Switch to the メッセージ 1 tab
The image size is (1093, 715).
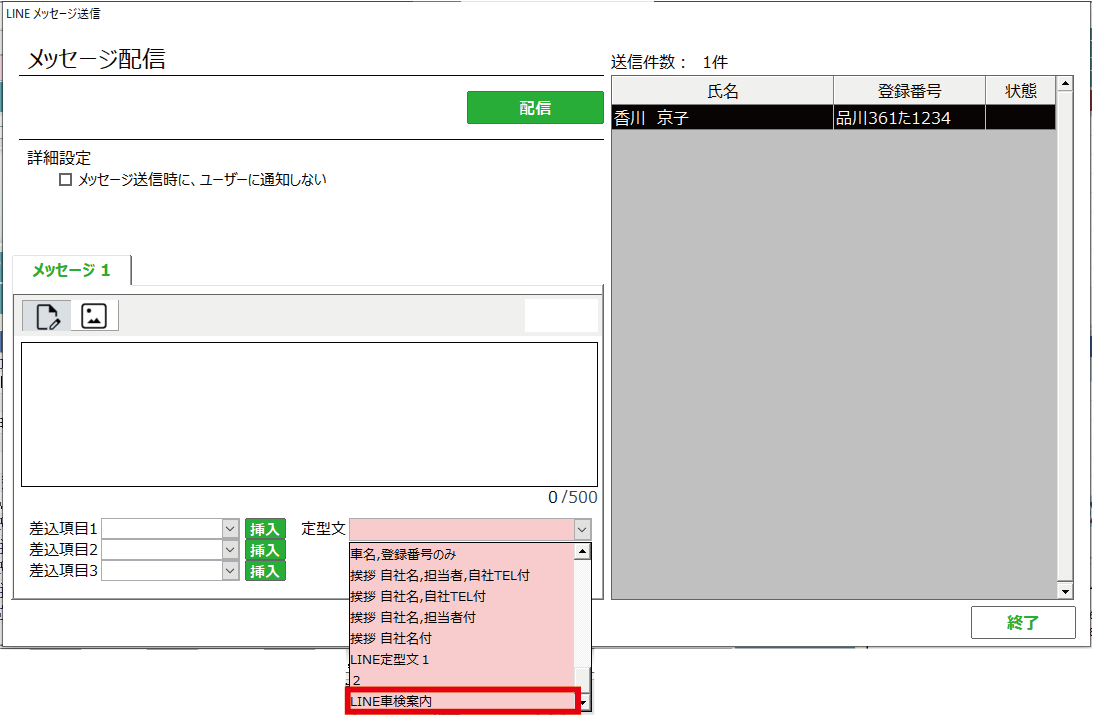coord(72,270)
